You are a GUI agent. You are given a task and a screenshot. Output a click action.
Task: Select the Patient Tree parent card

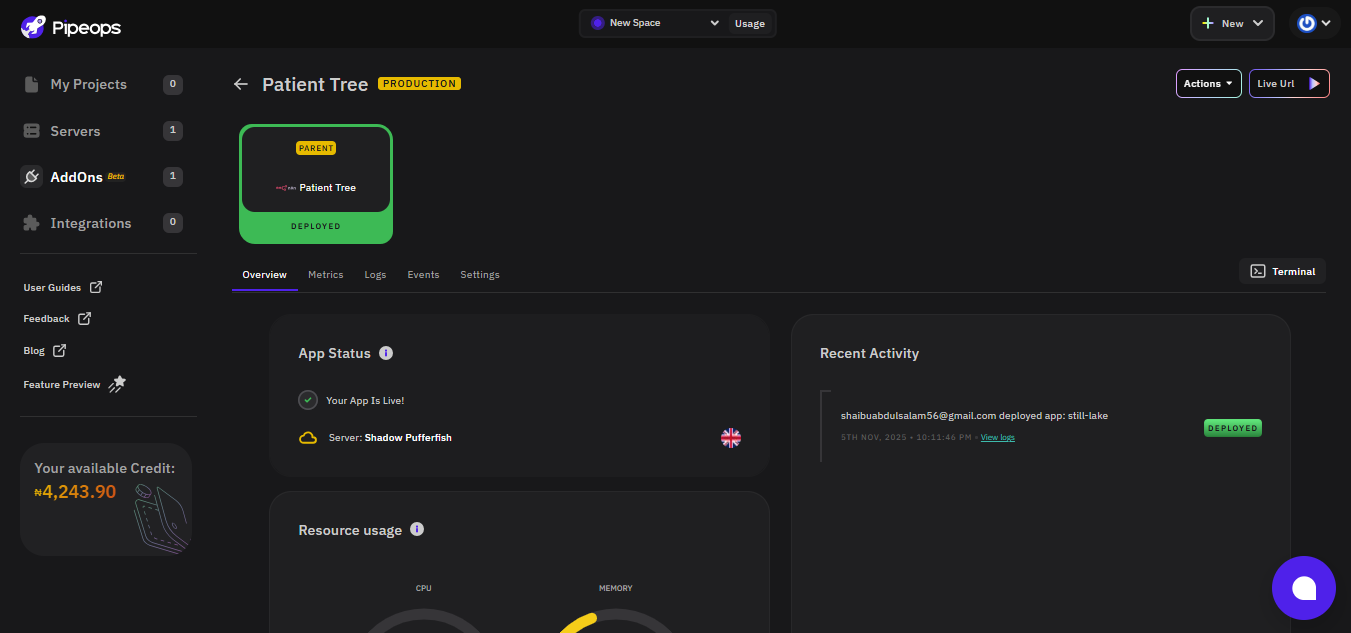(316, 184)
